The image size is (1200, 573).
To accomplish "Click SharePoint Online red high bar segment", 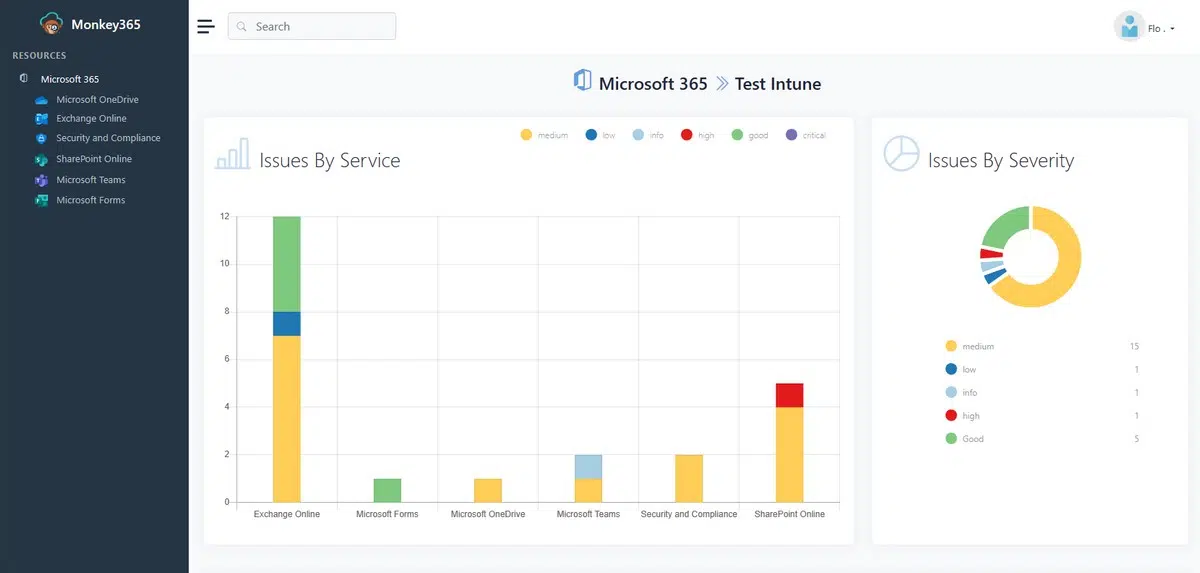I will click(790, 395).
